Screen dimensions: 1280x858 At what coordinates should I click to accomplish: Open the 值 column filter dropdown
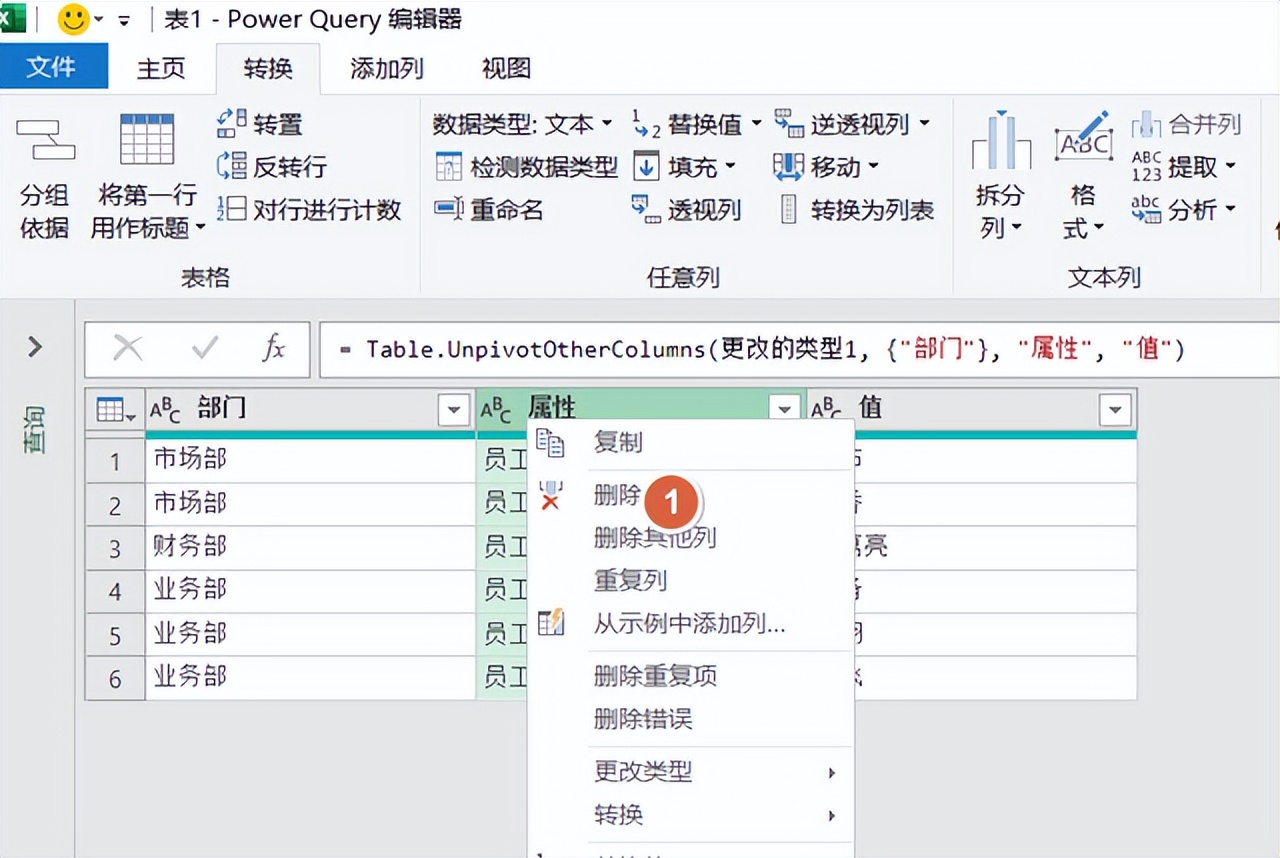[1115, 410]
